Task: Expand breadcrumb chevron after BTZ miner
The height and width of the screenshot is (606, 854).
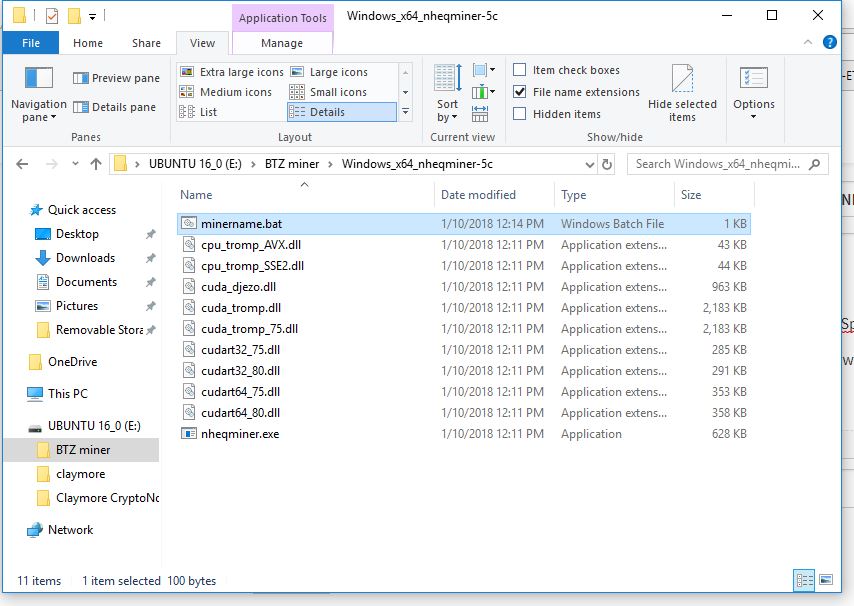Action: tap(330, 164)
